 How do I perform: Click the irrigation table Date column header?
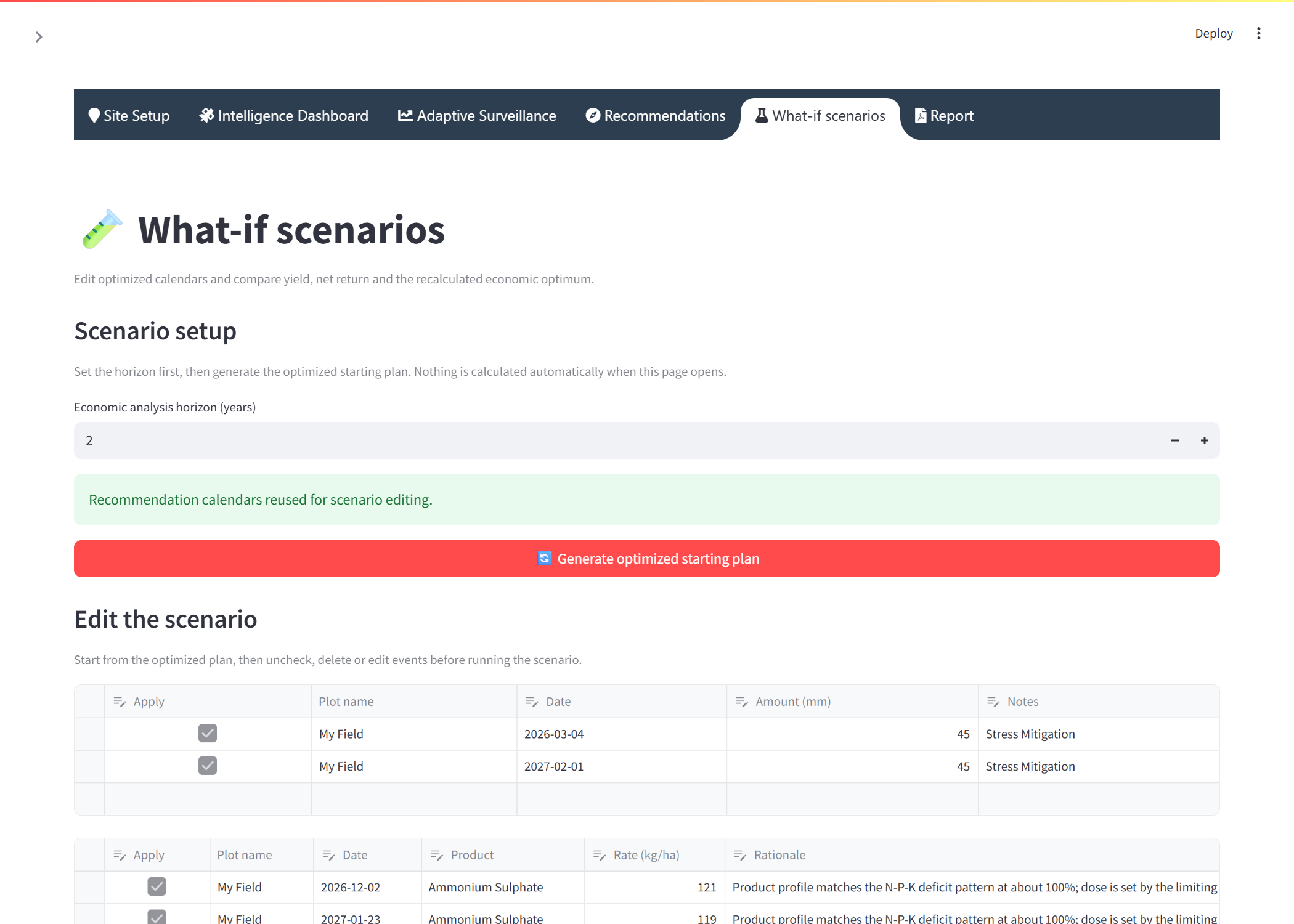click(x=622, y=702)
